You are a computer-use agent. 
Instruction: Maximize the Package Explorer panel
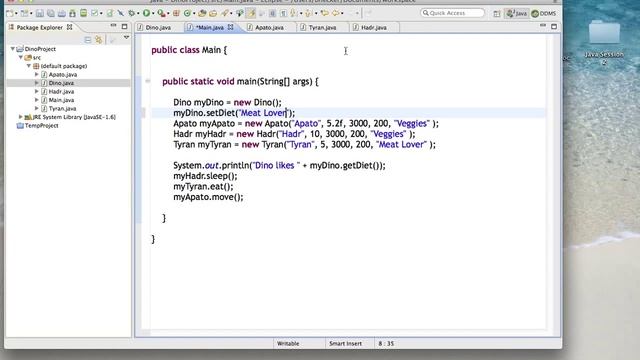(x=124, y=27)
